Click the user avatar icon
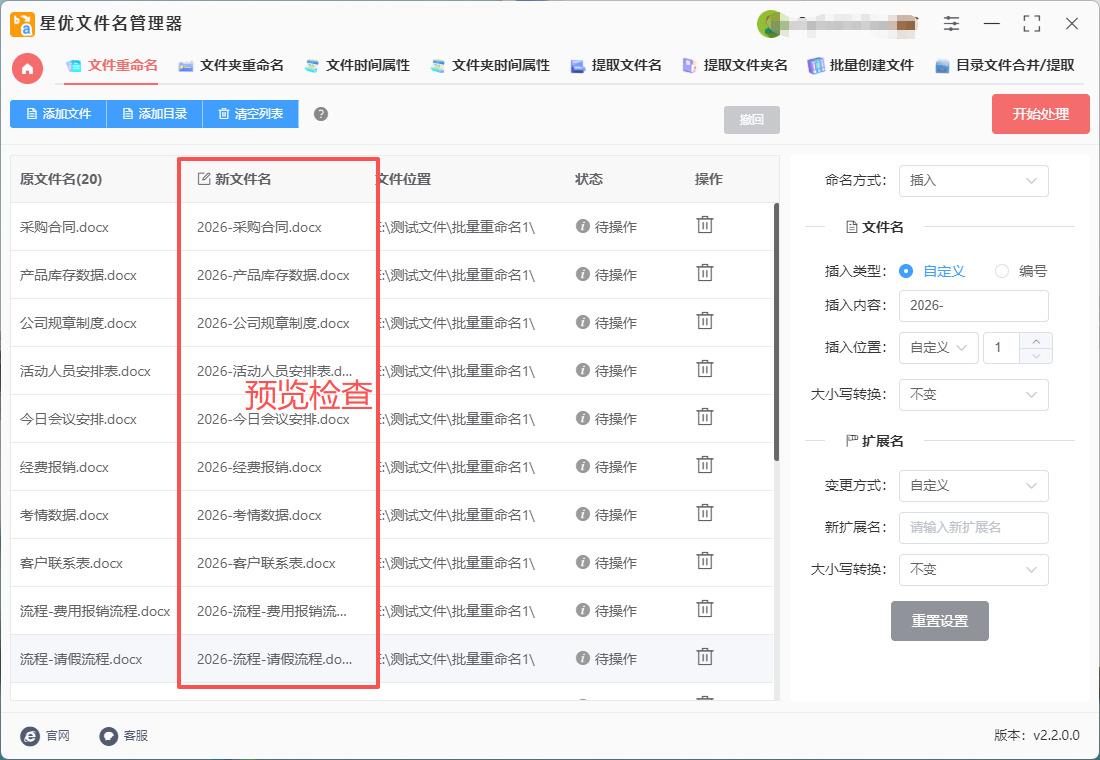 click(770, 24)
